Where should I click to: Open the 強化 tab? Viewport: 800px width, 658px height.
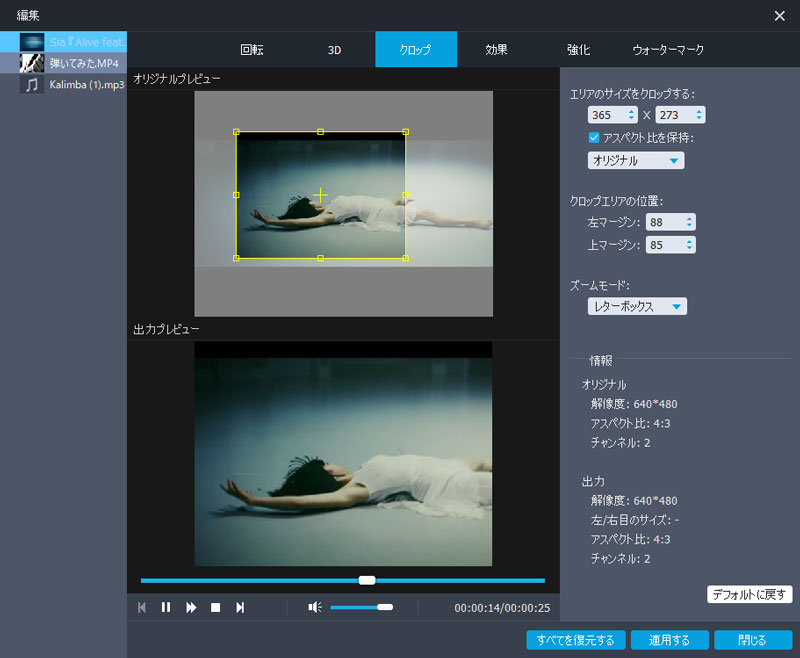point(578,49)
